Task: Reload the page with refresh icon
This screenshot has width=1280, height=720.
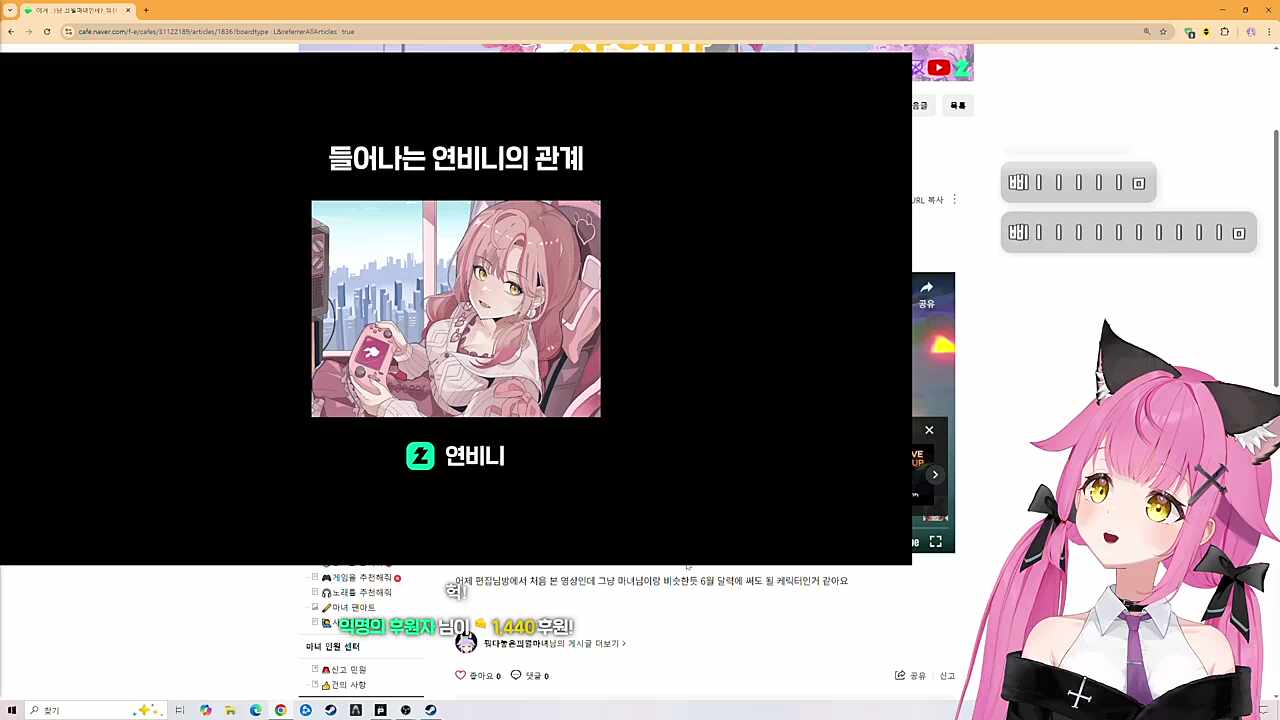Action: (47, 32)
